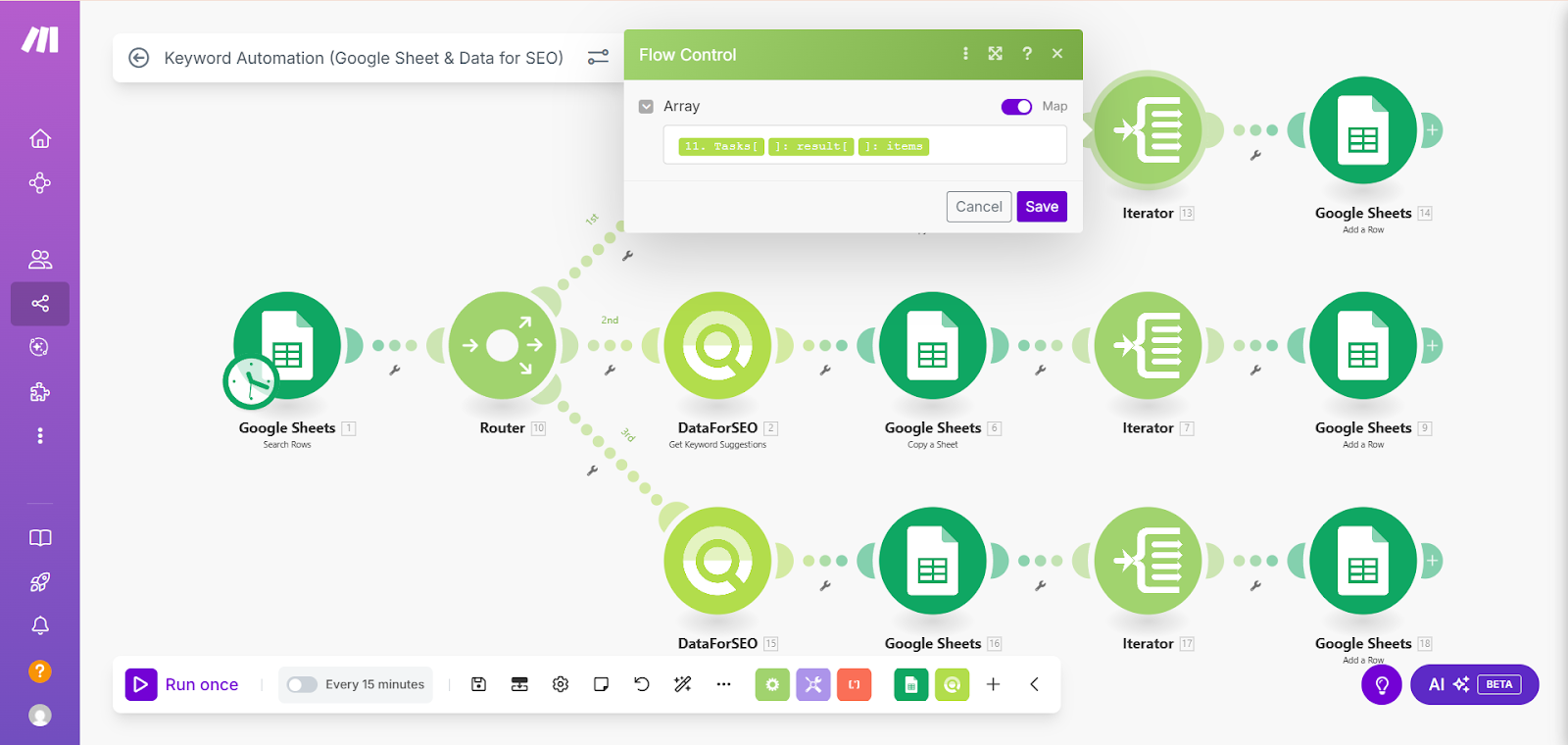Click the DataForSEO favorite in toolbar
1568x745 pixels.
[x=953, y=684]
